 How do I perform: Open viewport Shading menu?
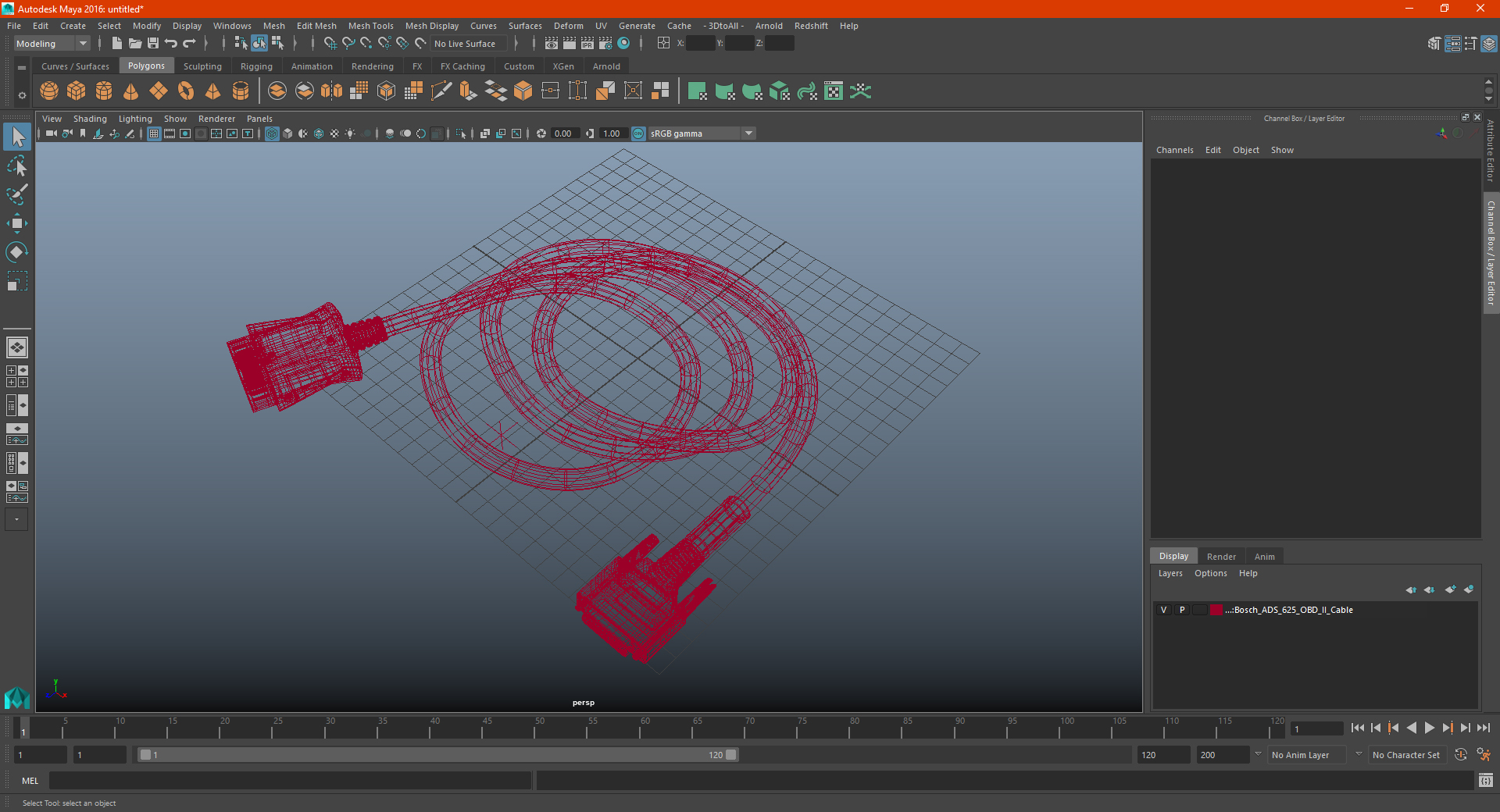[90, 119]
